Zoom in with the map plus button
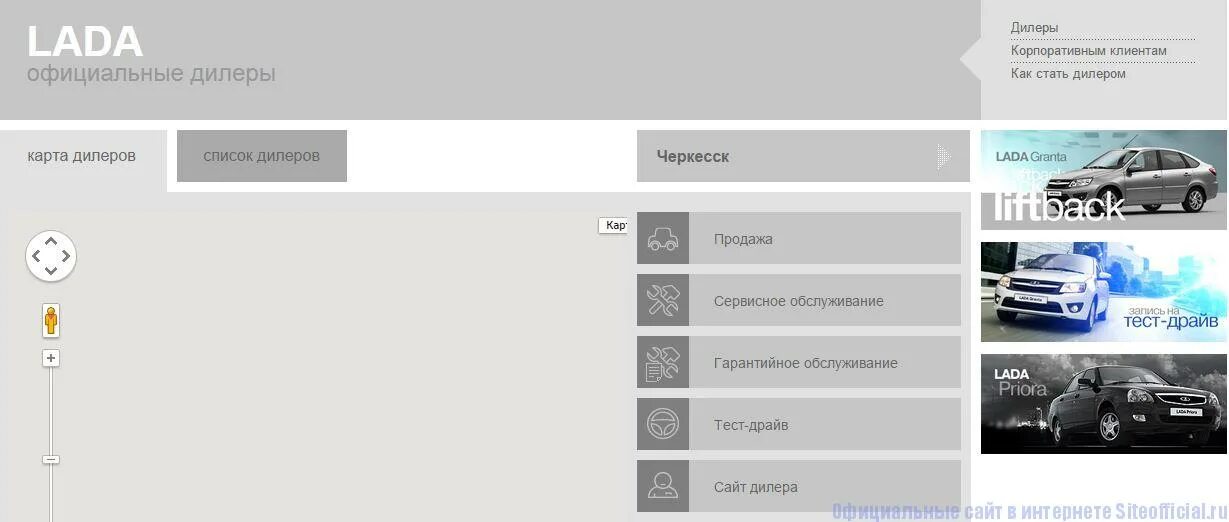This screenshot has height=522, width=1229. [51, 358]
